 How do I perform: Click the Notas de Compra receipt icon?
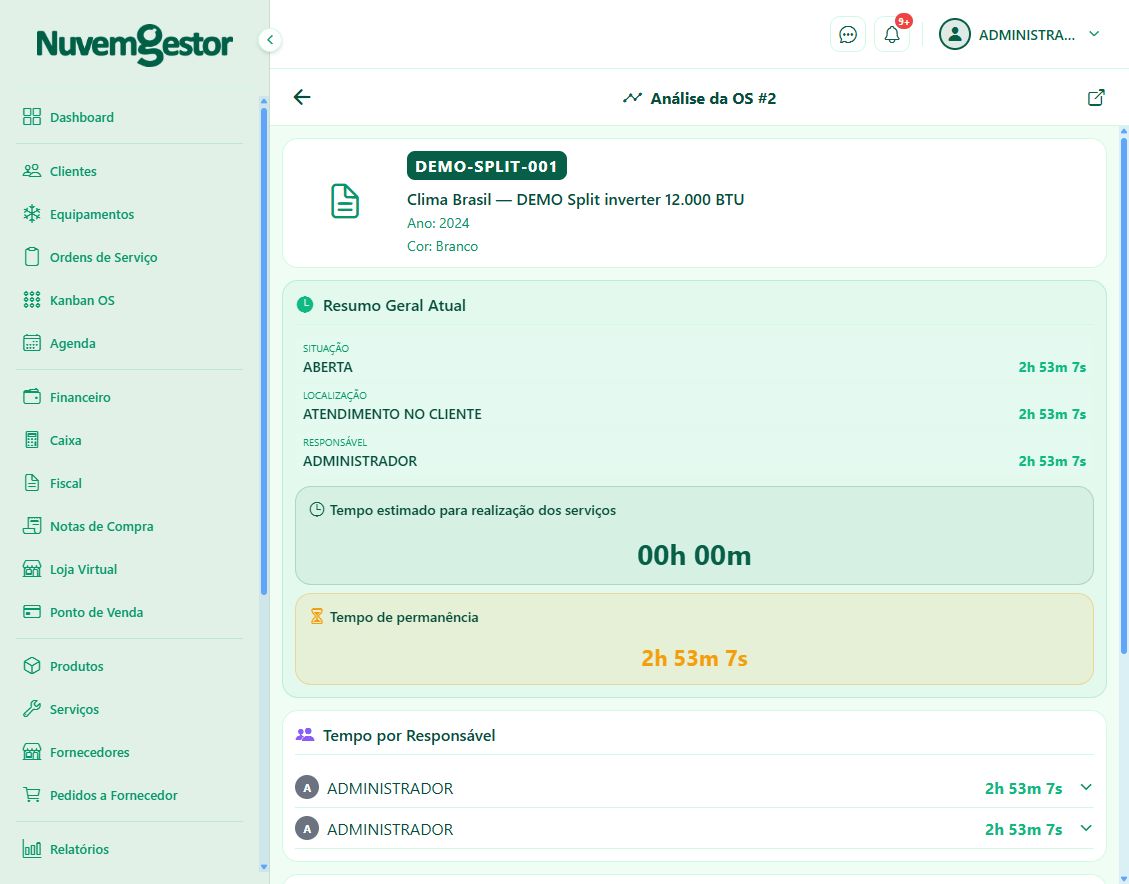32,526
